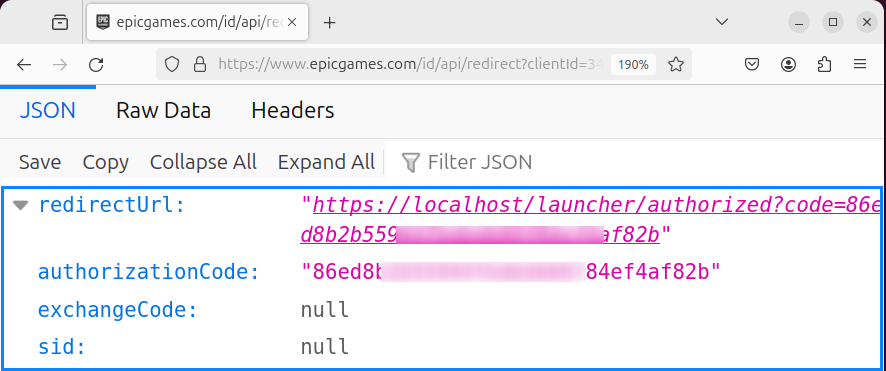
Task: Save page to Pocket
Action: tap(752, 64)
